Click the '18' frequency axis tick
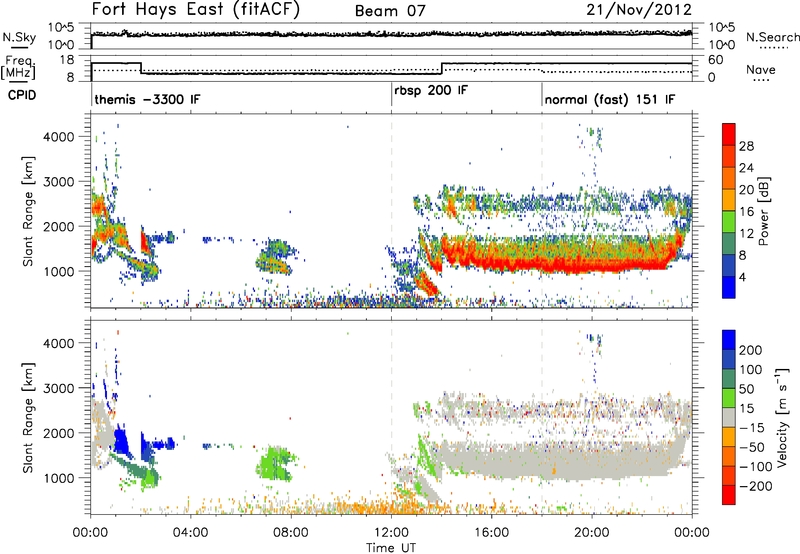Screen dimensions: 800x554 click(67, 60)
